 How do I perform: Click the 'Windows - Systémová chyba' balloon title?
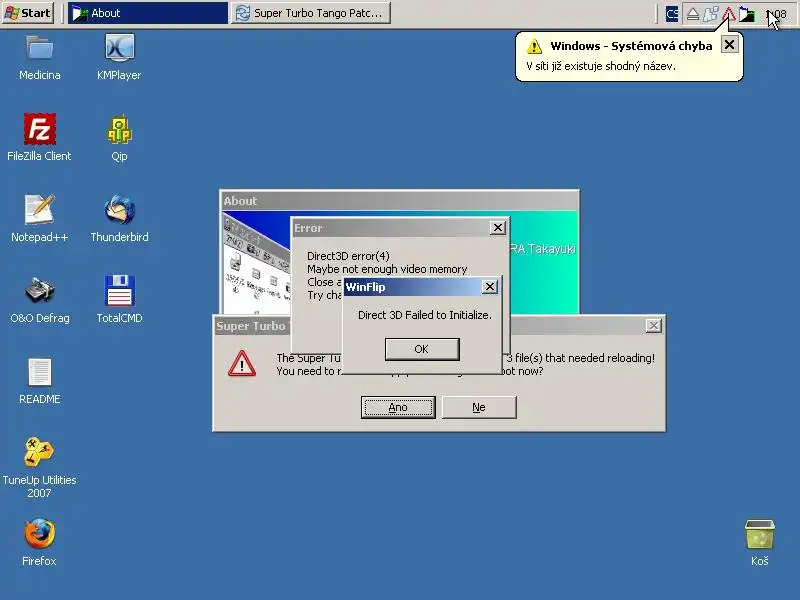click(631, 46)
